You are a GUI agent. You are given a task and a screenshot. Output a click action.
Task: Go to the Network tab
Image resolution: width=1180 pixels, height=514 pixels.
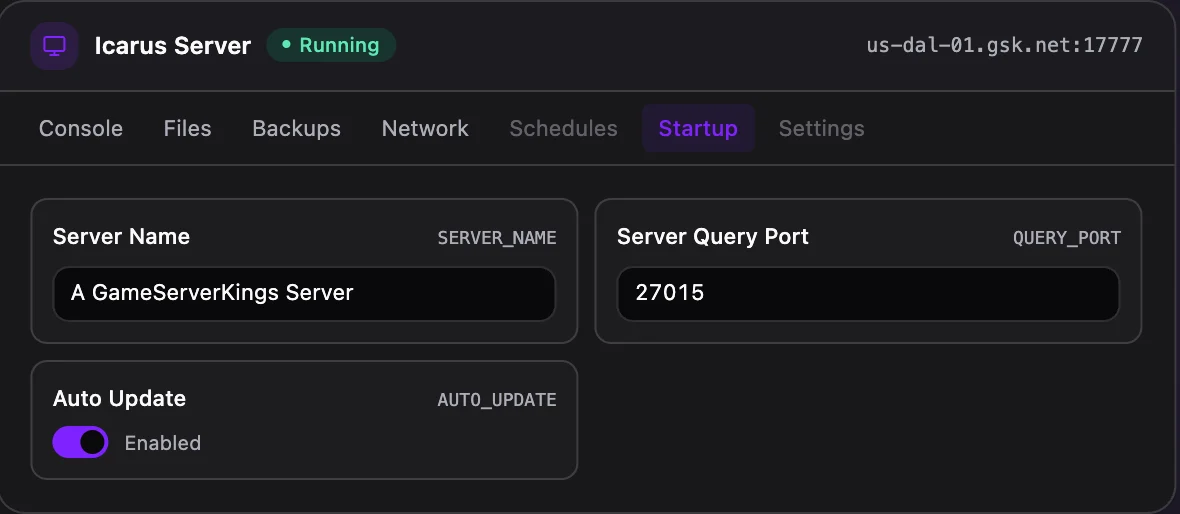(425, 129)
